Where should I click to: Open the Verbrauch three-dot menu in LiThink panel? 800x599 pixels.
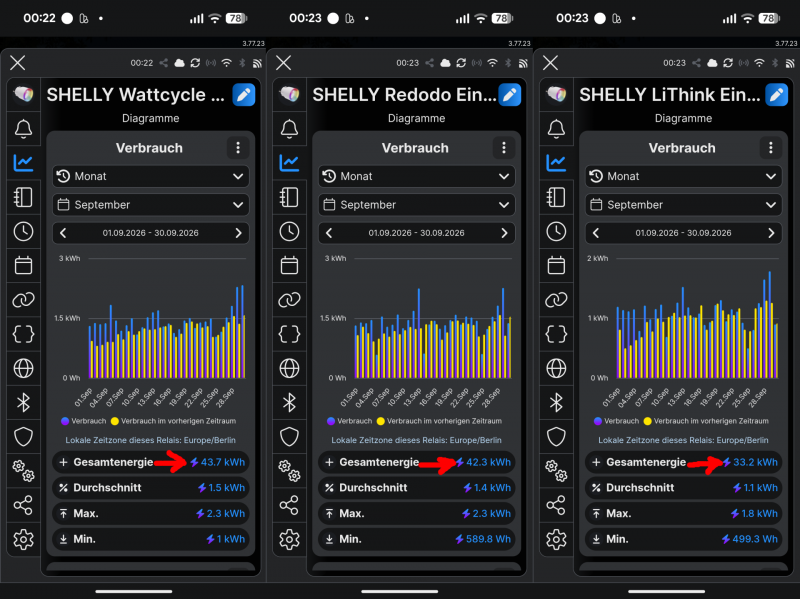pos(770,148)
